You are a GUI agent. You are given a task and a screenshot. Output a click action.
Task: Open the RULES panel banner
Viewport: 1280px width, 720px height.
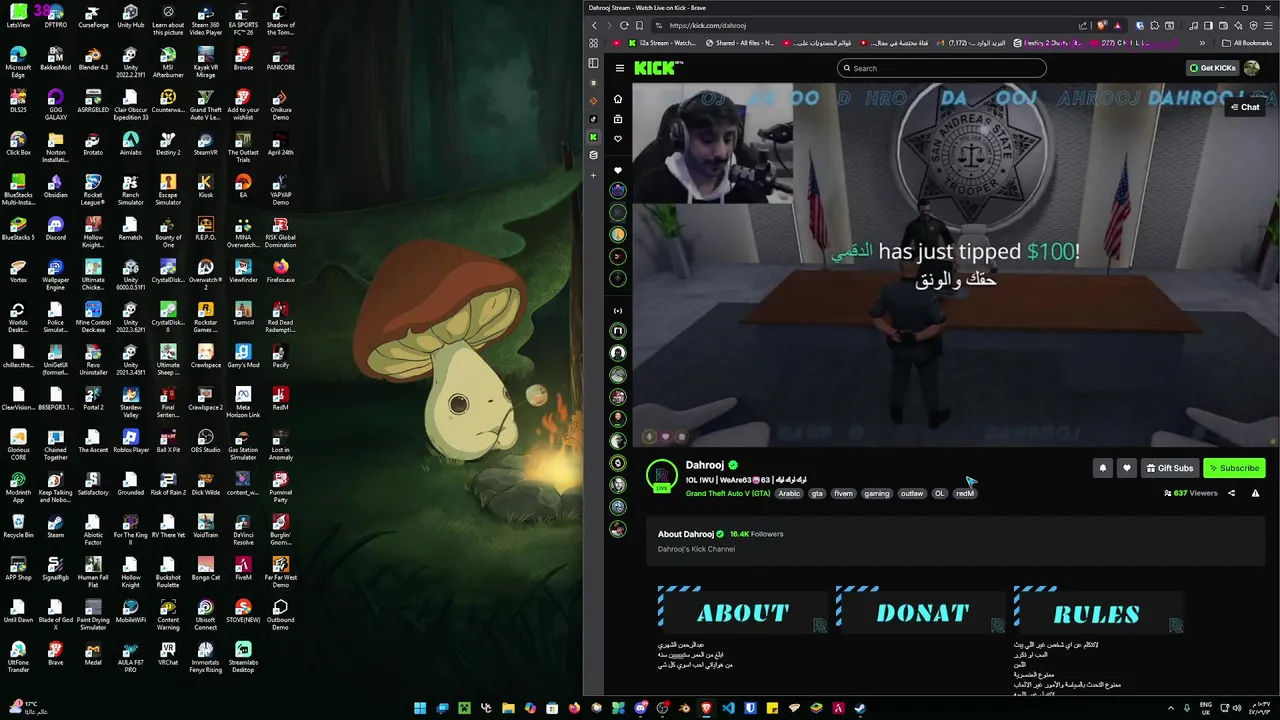coord(1098,610)
